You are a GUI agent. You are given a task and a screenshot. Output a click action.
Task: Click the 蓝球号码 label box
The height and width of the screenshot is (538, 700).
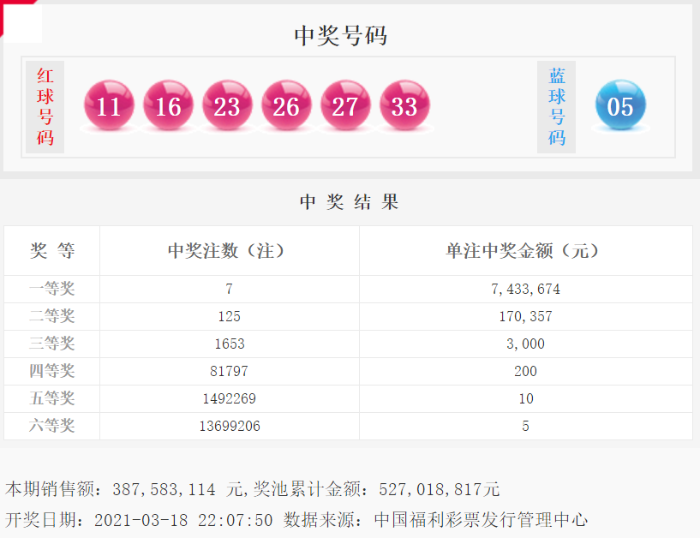tap(557, 106)
